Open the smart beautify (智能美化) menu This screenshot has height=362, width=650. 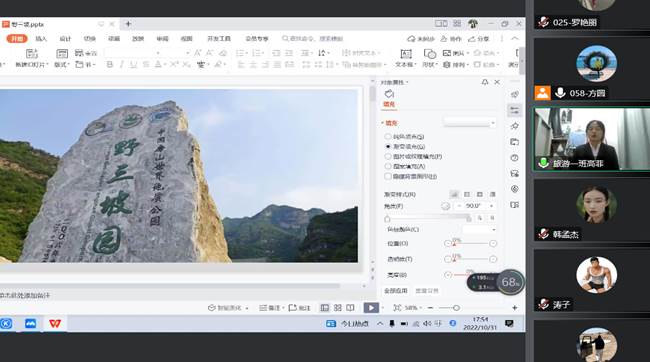[228, 308]
